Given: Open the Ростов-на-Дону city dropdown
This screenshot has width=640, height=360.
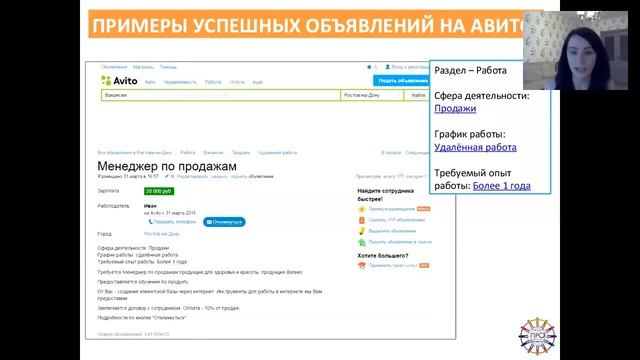Looking at the screenshot, I should [x=372, y=95].
